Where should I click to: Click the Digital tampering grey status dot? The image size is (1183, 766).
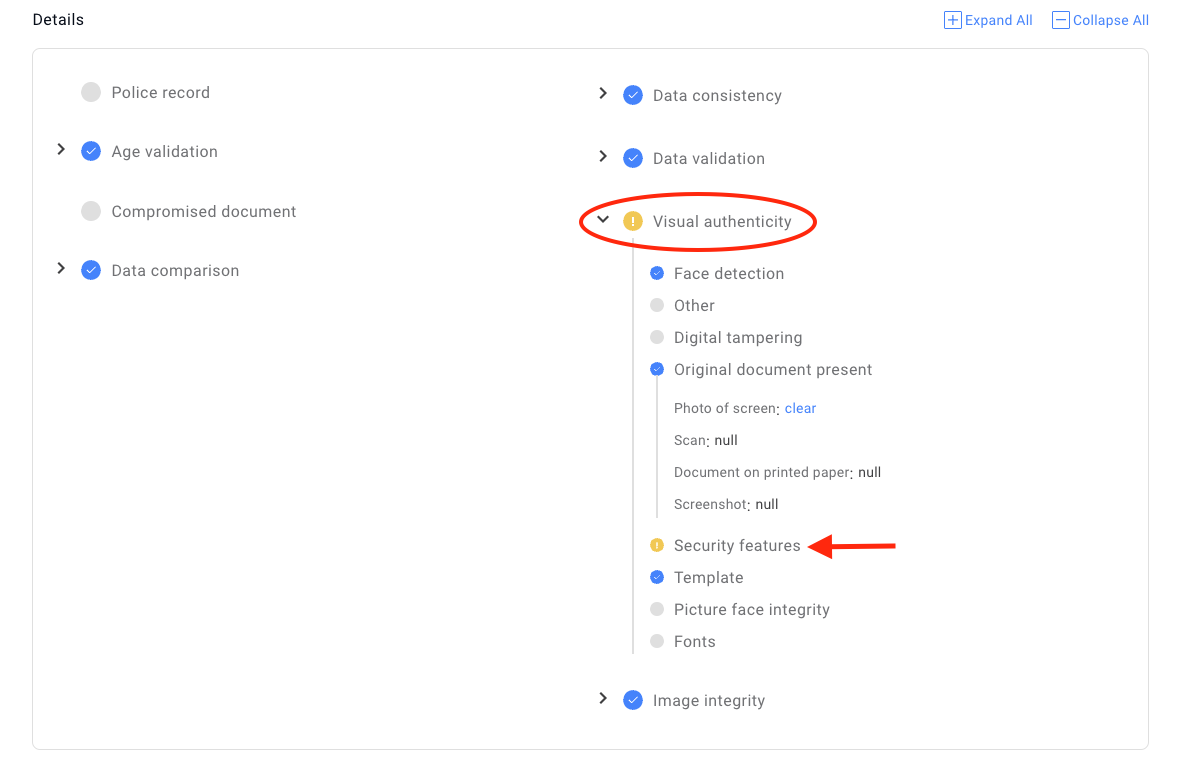657,337
